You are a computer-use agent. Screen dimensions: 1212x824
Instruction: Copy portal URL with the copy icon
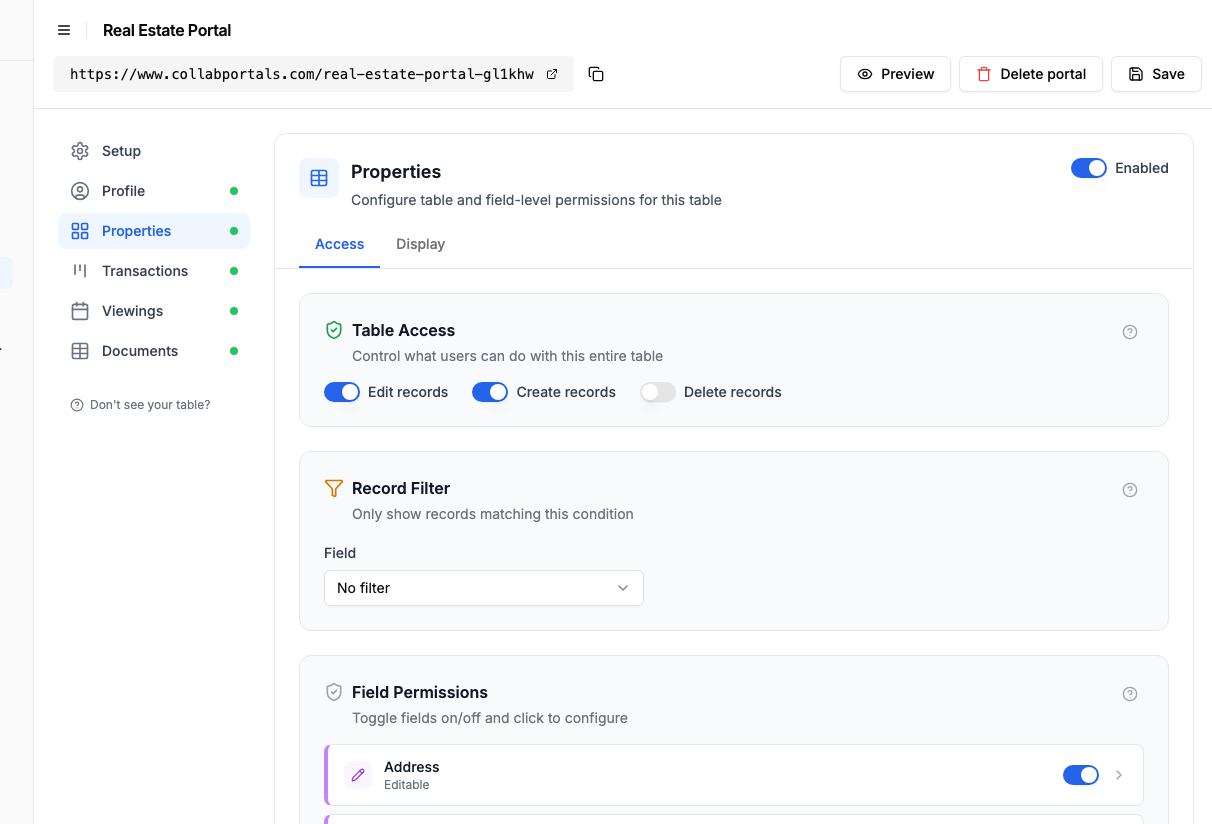pyautogui.click(x=596, y=74)
